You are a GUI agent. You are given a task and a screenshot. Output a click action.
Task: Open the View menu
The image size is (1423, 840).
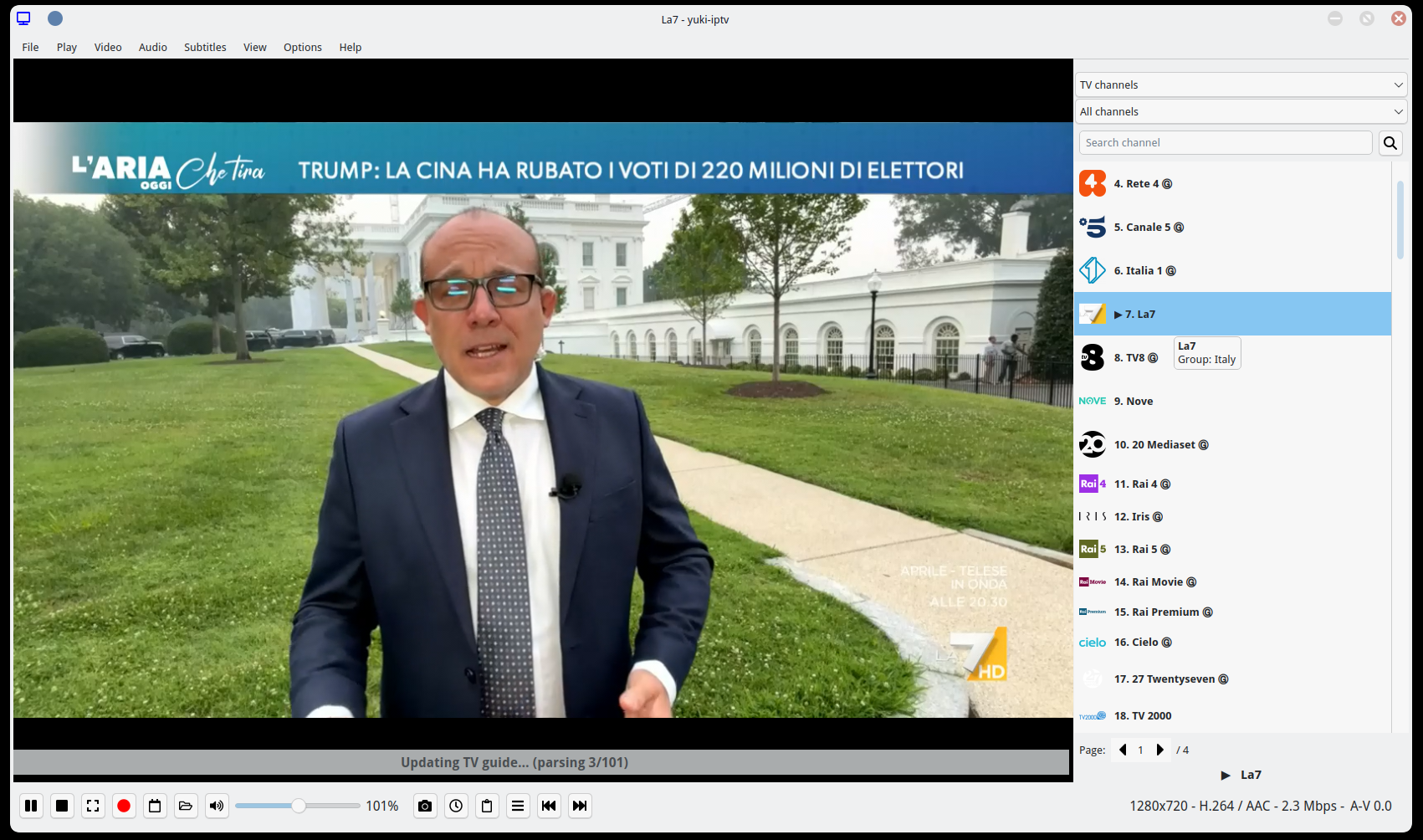pyautogui.click(x=255, y=48)
